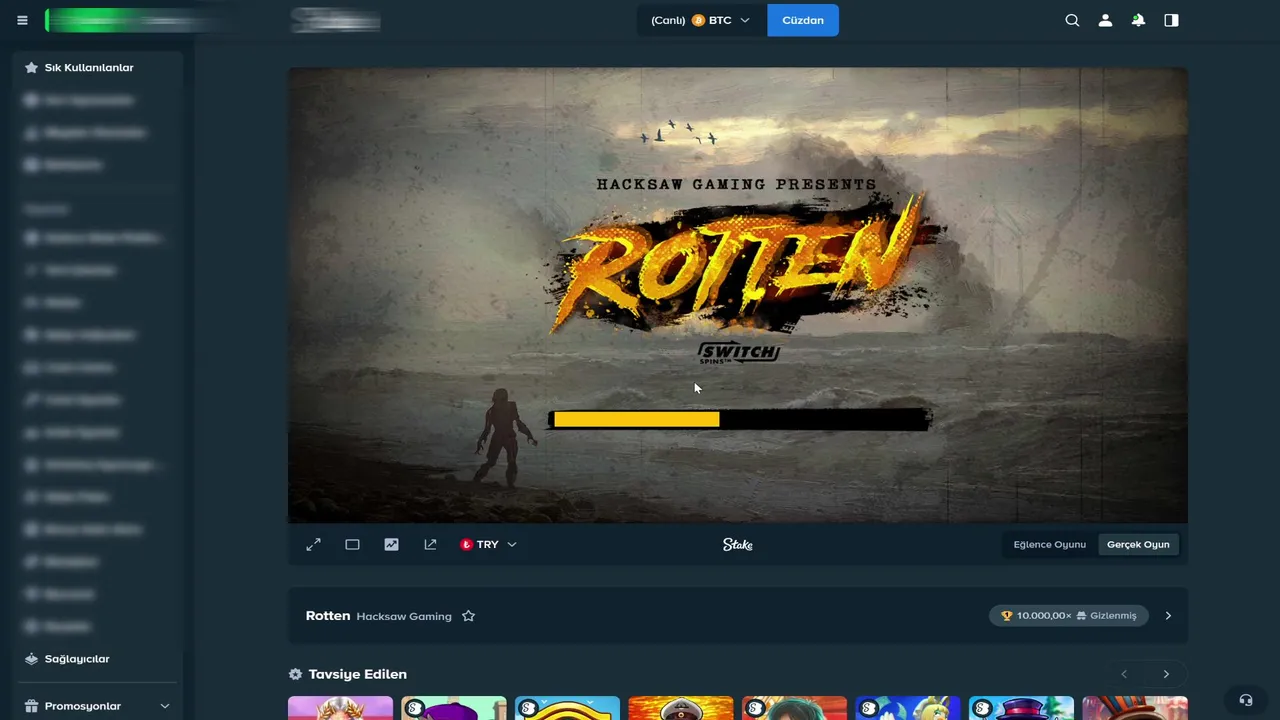Screen dimensions: 1280x720
Task: Select Gerçek Oyun real play mode
Action: 1138,544
